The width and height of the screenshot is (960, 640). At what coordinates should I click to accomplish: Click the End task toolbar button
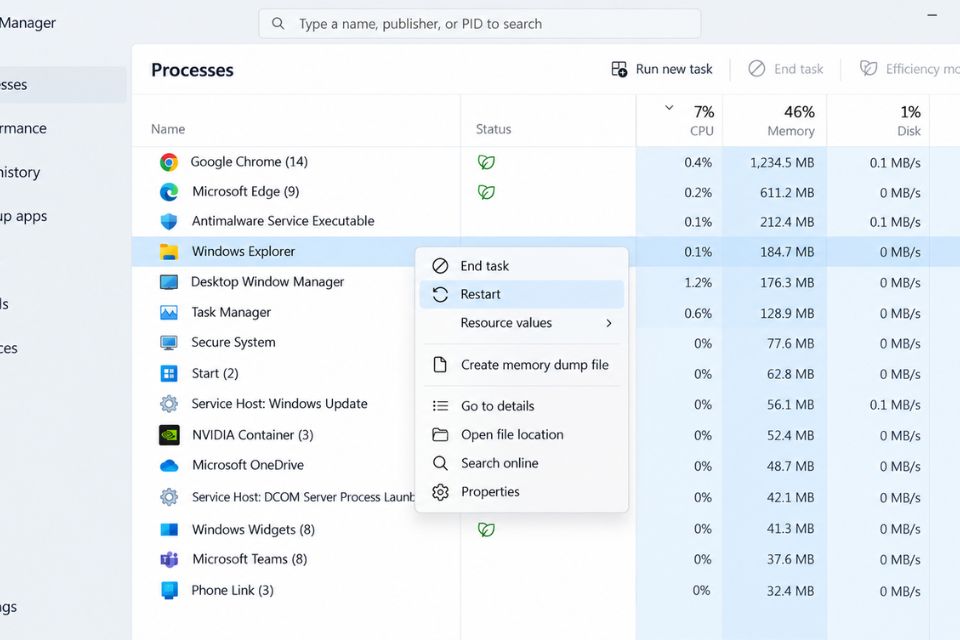click(786, 69)
